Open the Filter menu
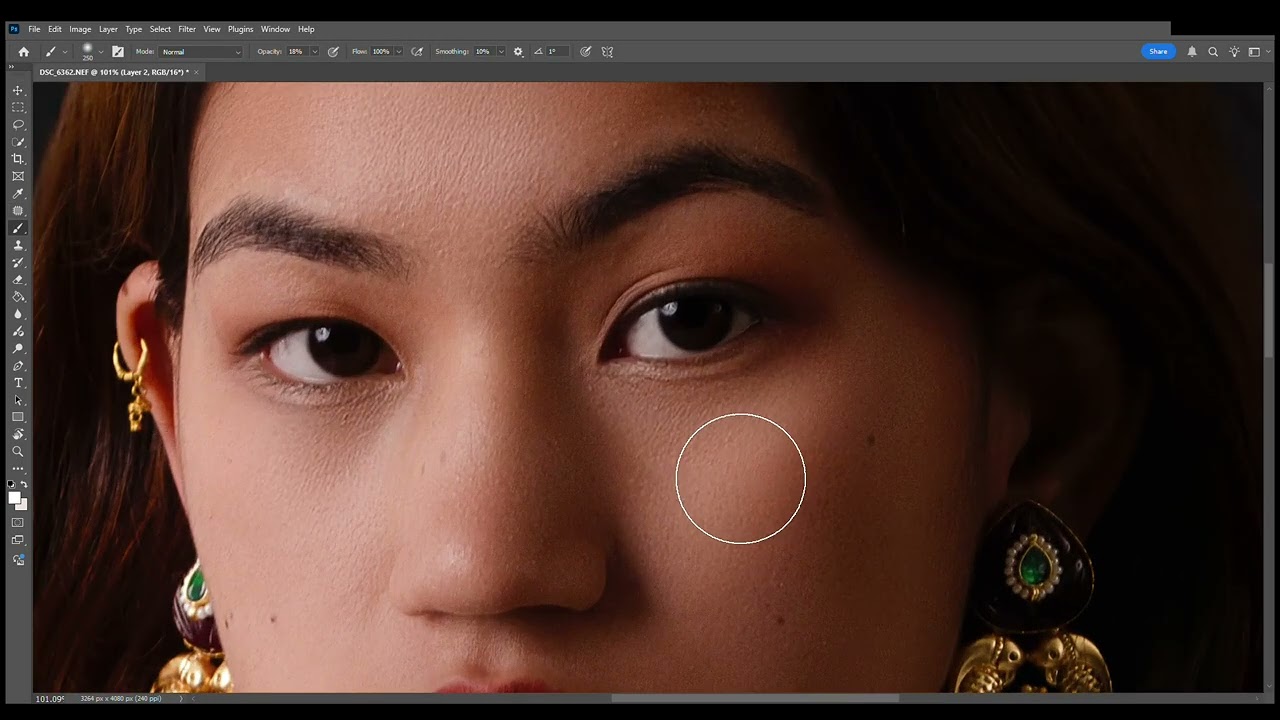Screen dimensions: 1280x720 pyautogui.click(x=187, y=29)
